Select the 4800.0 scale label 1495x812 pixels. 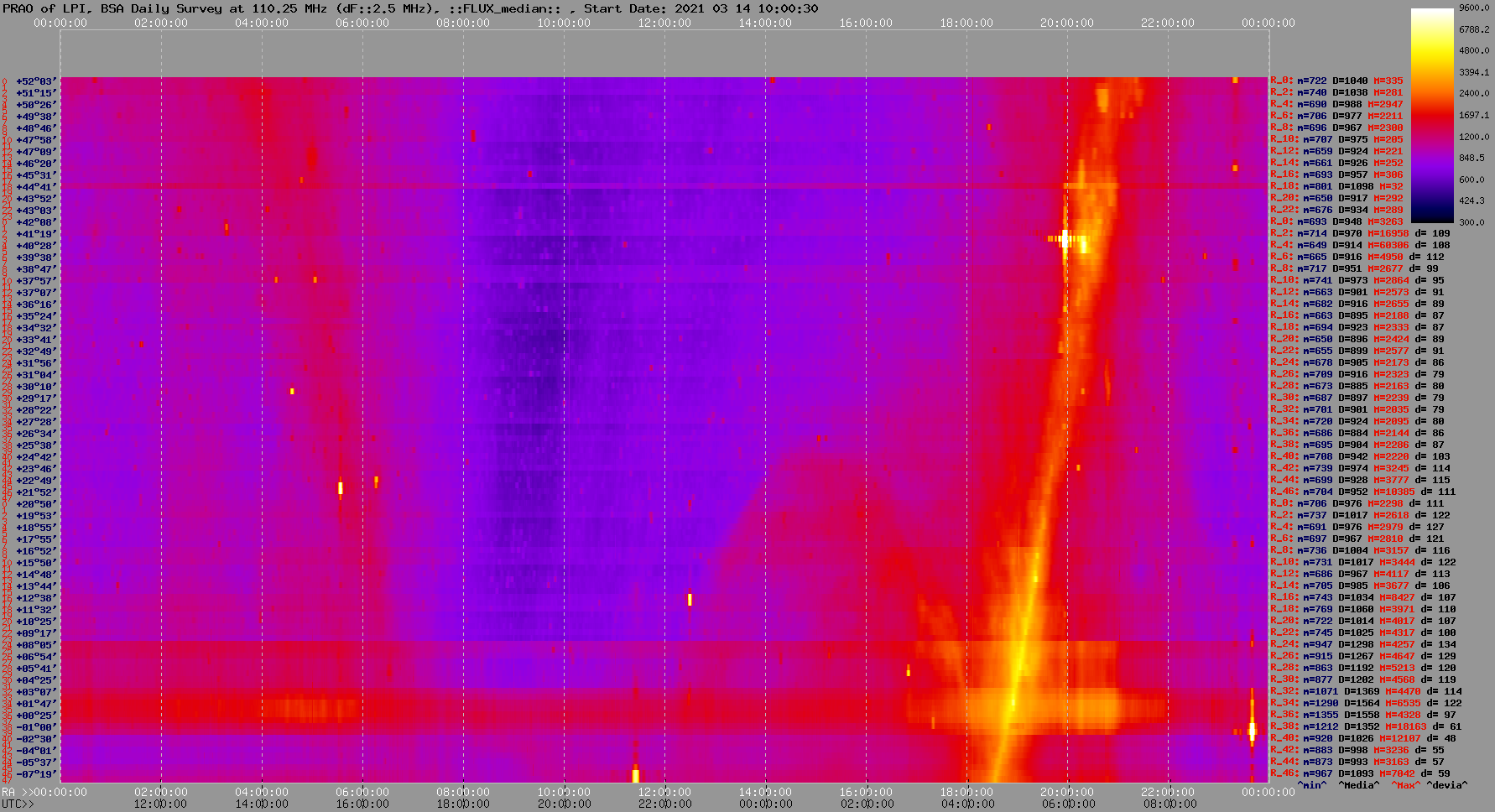[x=1474, y=50]
